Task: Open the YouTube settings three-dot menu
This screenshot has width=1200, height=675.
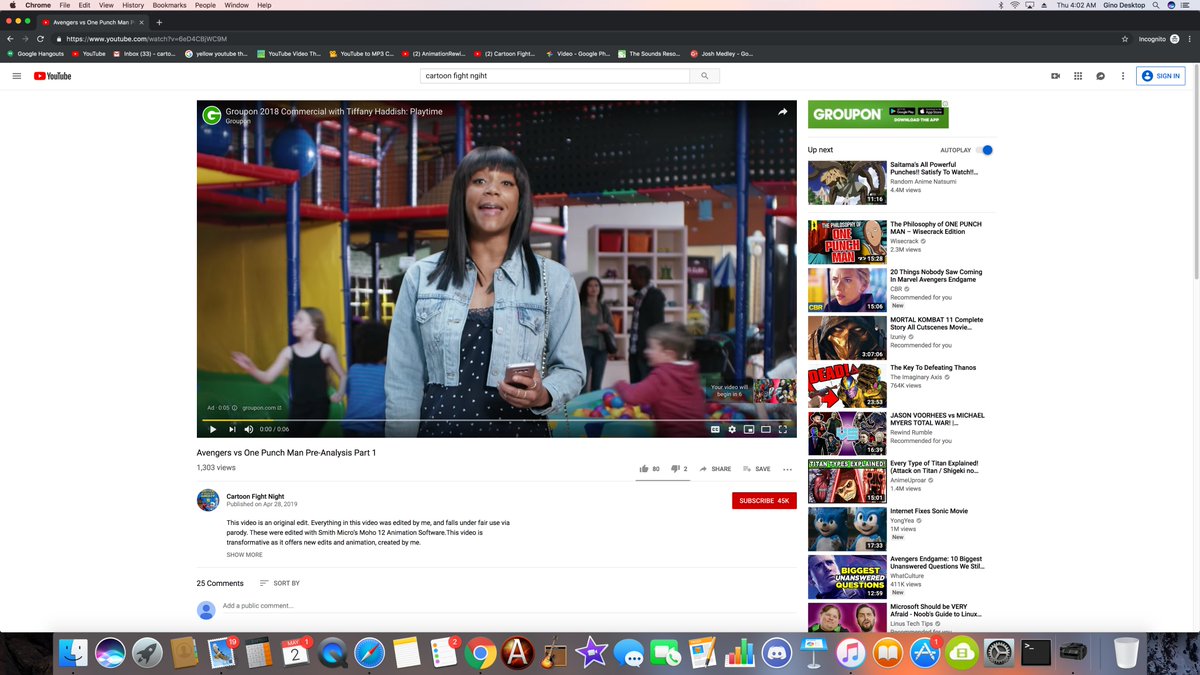Action: coord(1123,76)
